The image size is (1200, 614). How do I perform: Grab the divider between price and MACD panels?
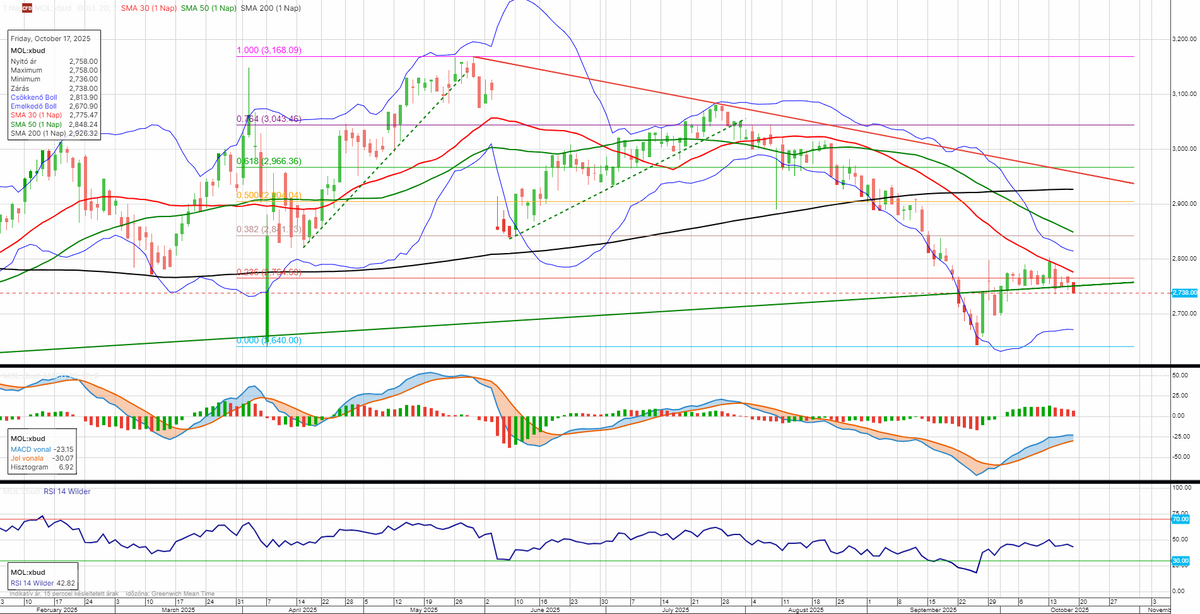(600, 367)
